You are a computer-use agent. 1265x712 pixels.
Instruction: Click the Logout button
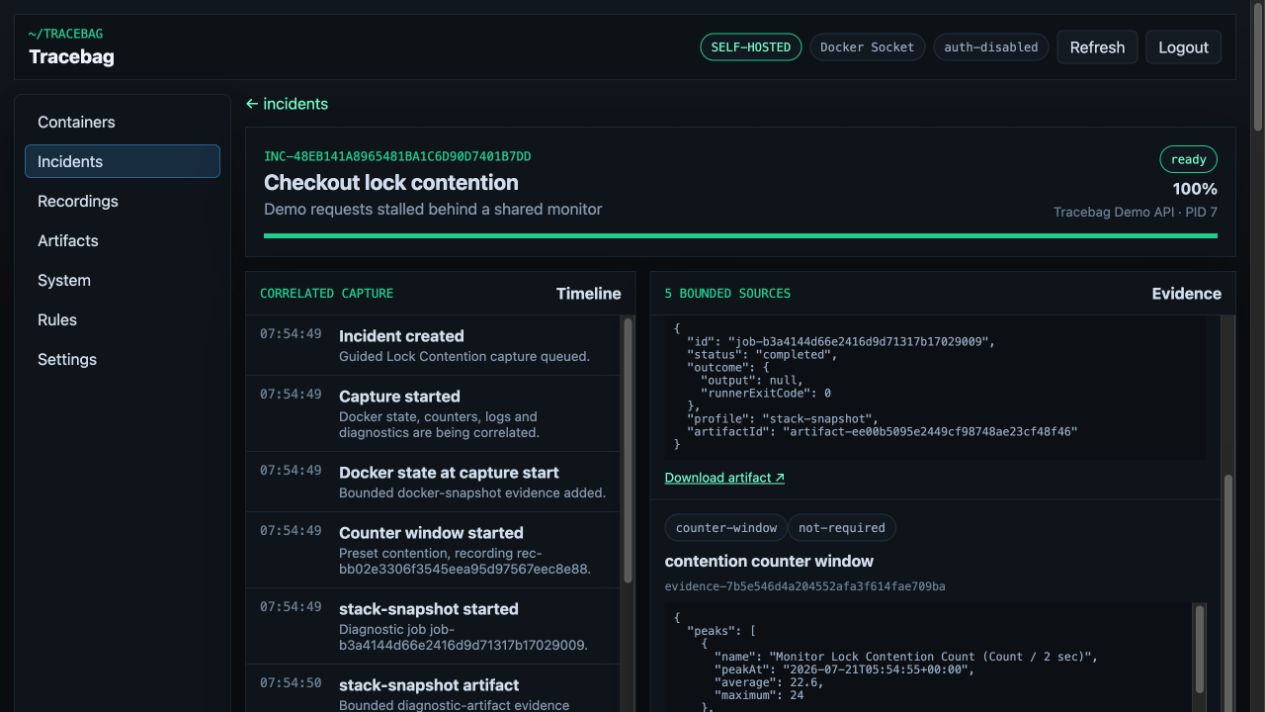[1183, 47]
